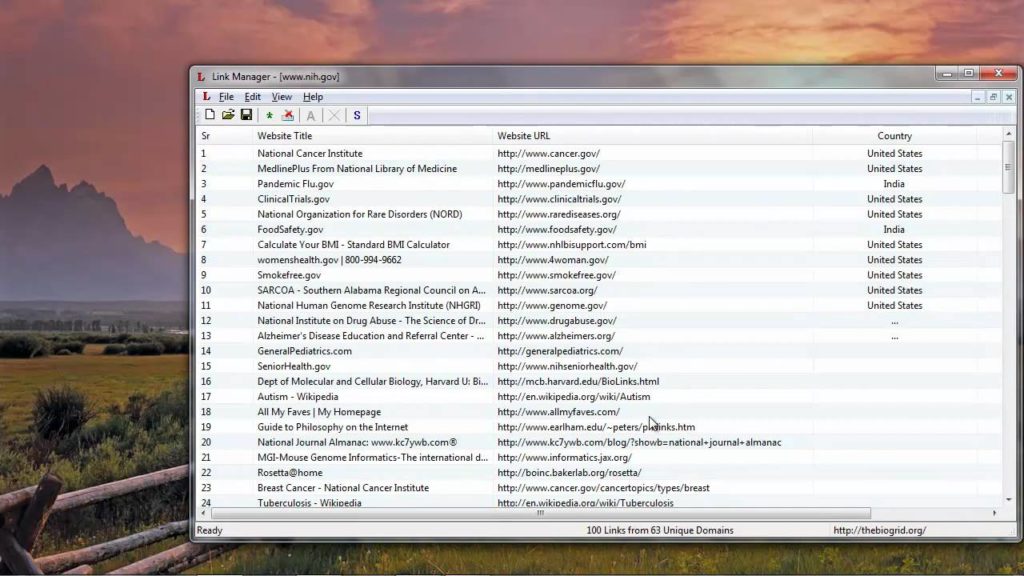Click the blue S toolbar icon
Screen dimensions: 1024x576
point(357,116)
